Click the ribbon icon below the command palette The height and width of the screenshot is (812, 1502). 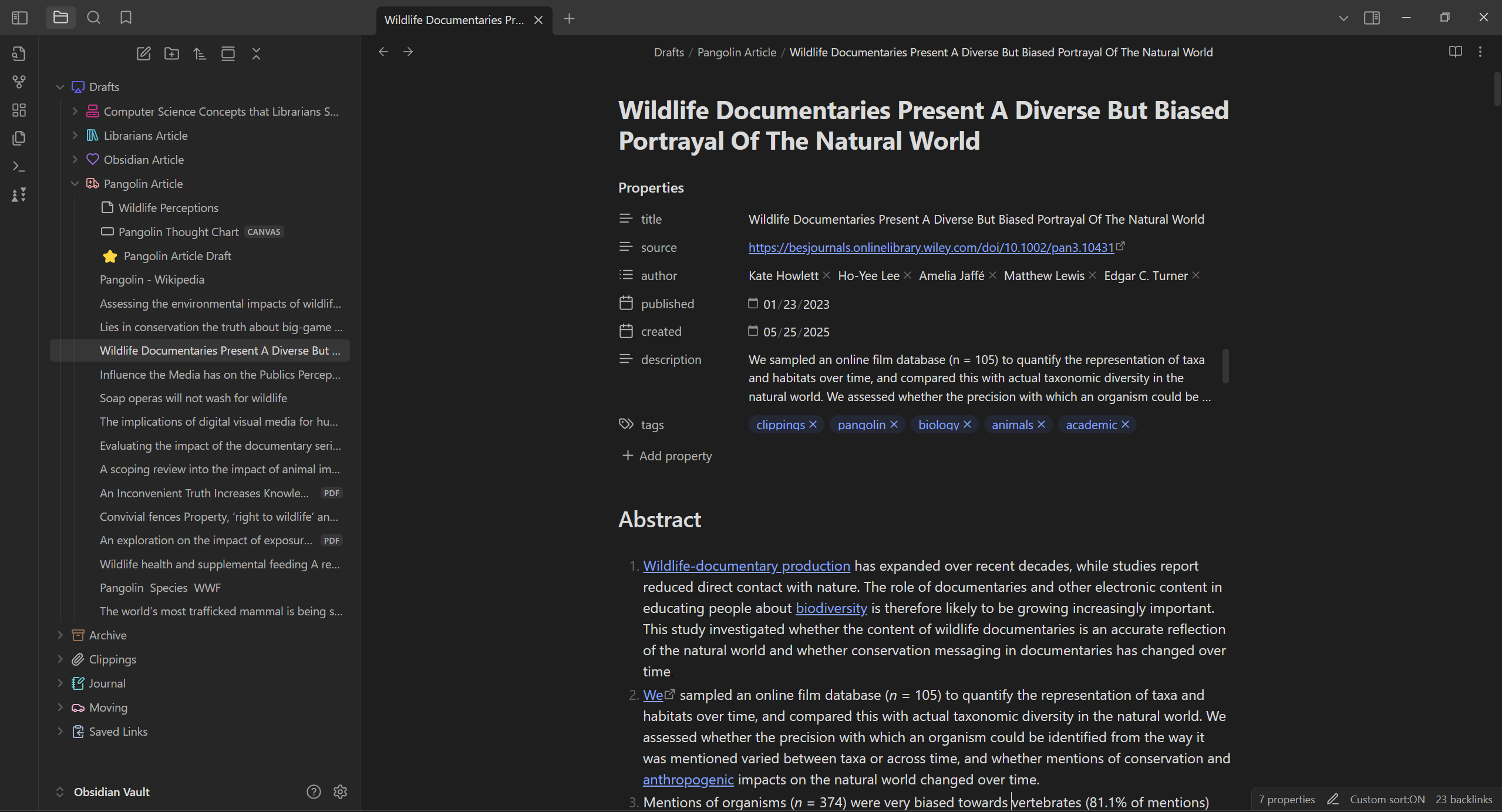(x=19, y=194)
